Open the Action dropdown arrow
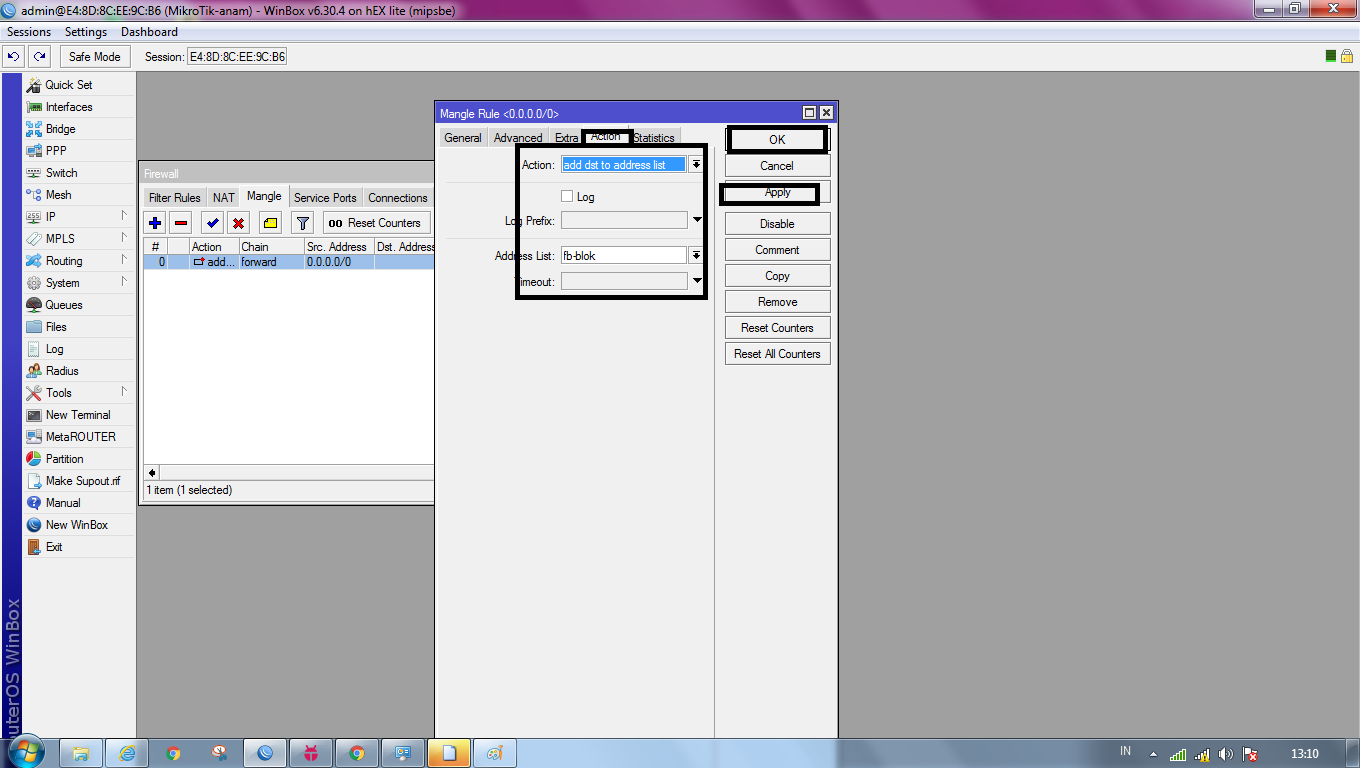This screenshot has width=1360, height=768. (696, 165)
